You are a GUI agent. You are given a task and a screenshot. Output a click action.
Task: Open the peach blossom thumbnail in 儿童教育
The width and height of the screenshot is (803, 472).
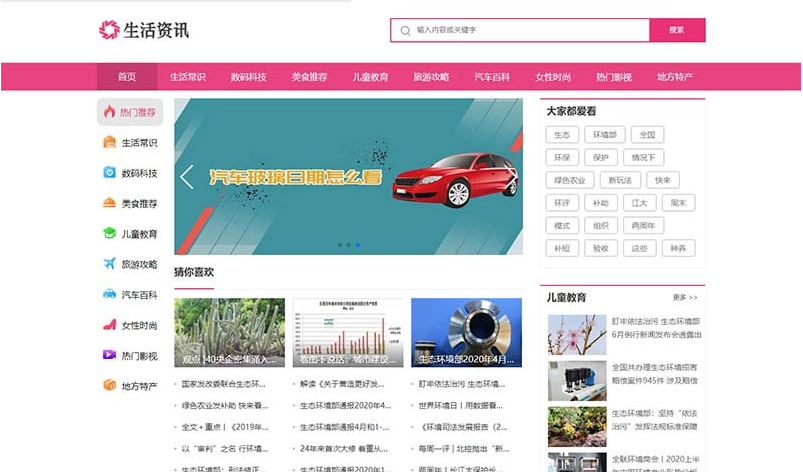pos(577,335)
